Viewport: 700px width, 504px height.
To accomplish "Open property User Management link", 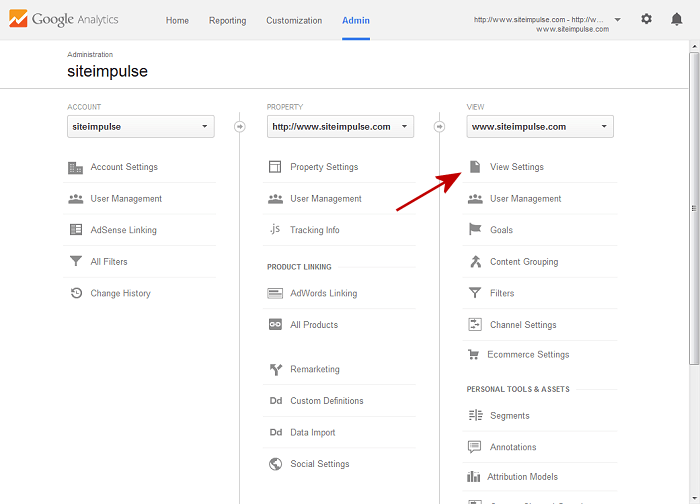I will point(326,199).
